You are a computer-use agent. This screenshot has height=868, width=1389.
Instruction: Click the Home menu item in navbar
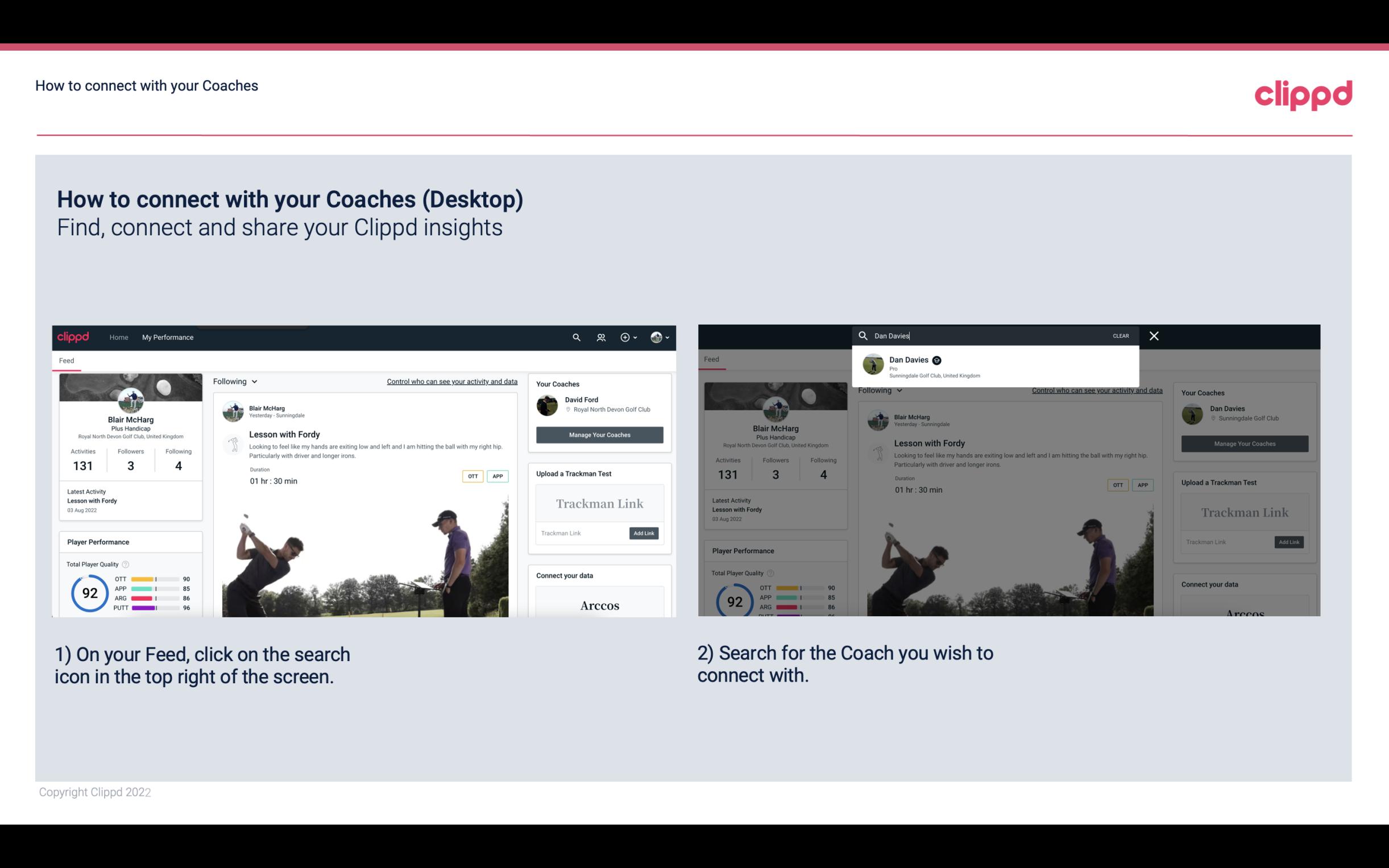pyautogui.click(x=119, y=337)
